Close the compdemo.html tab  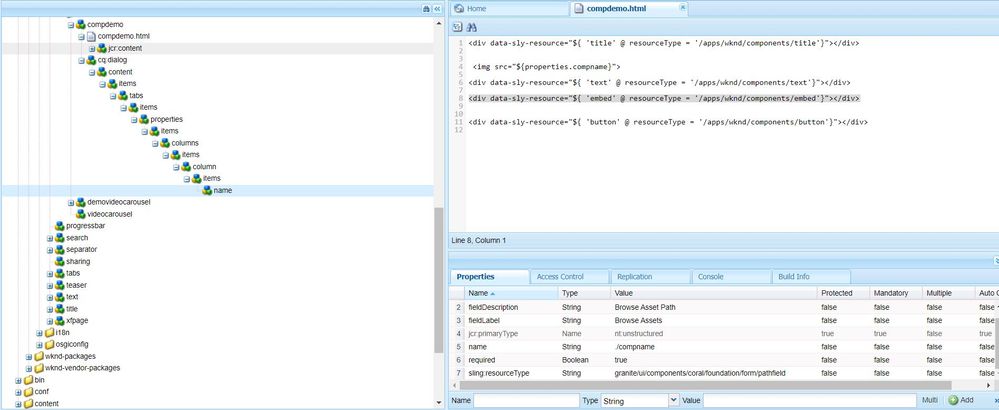[683, 8]
